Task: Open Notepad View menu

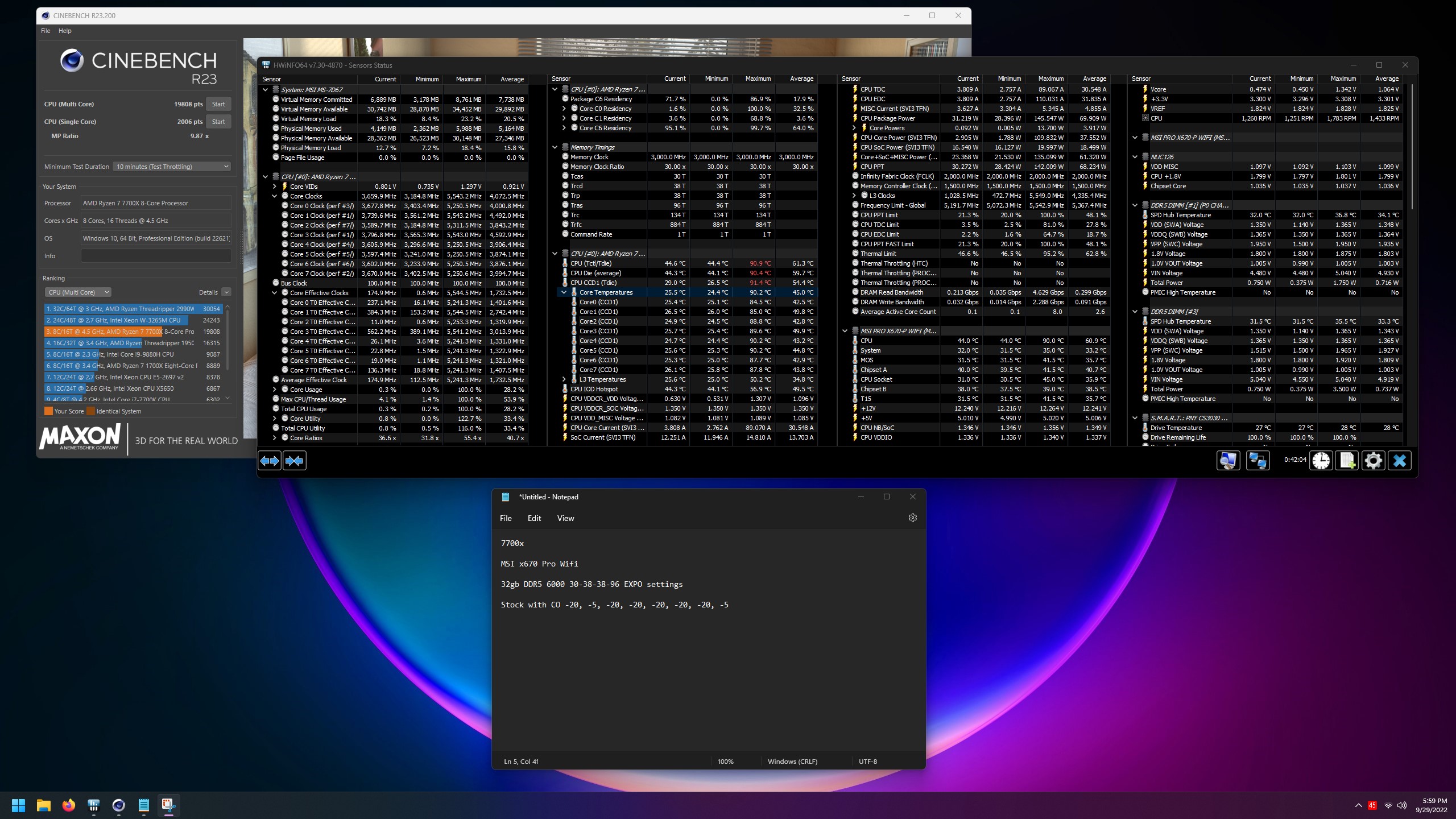Action: pos(565,518)
